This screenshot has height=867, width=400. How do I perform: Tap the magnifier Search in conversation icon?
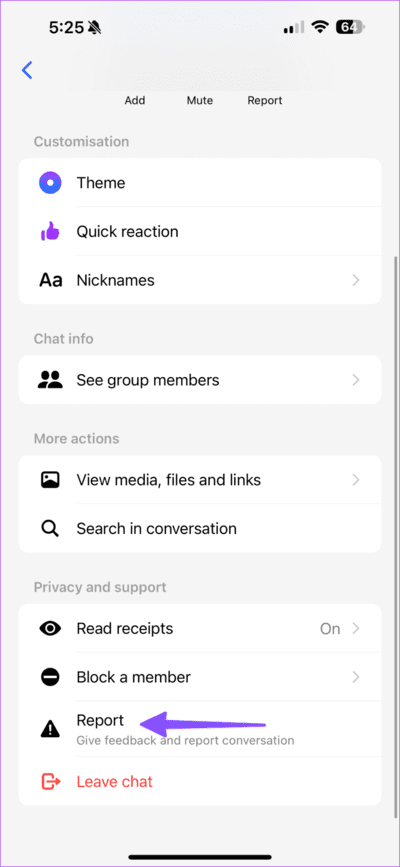50,528
